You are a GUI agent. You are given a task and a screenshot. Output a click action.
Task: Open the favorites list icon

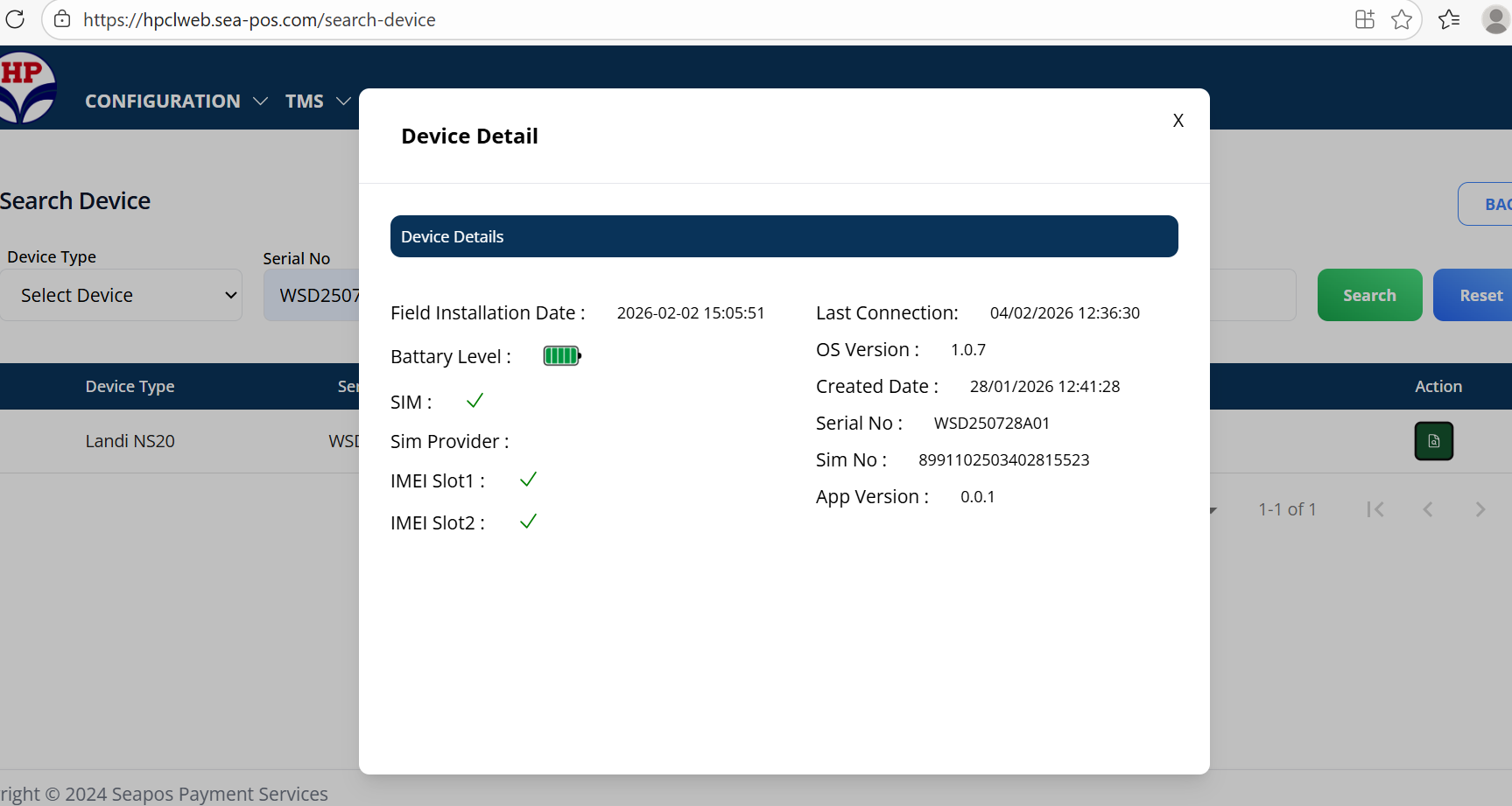[1449, 19]
